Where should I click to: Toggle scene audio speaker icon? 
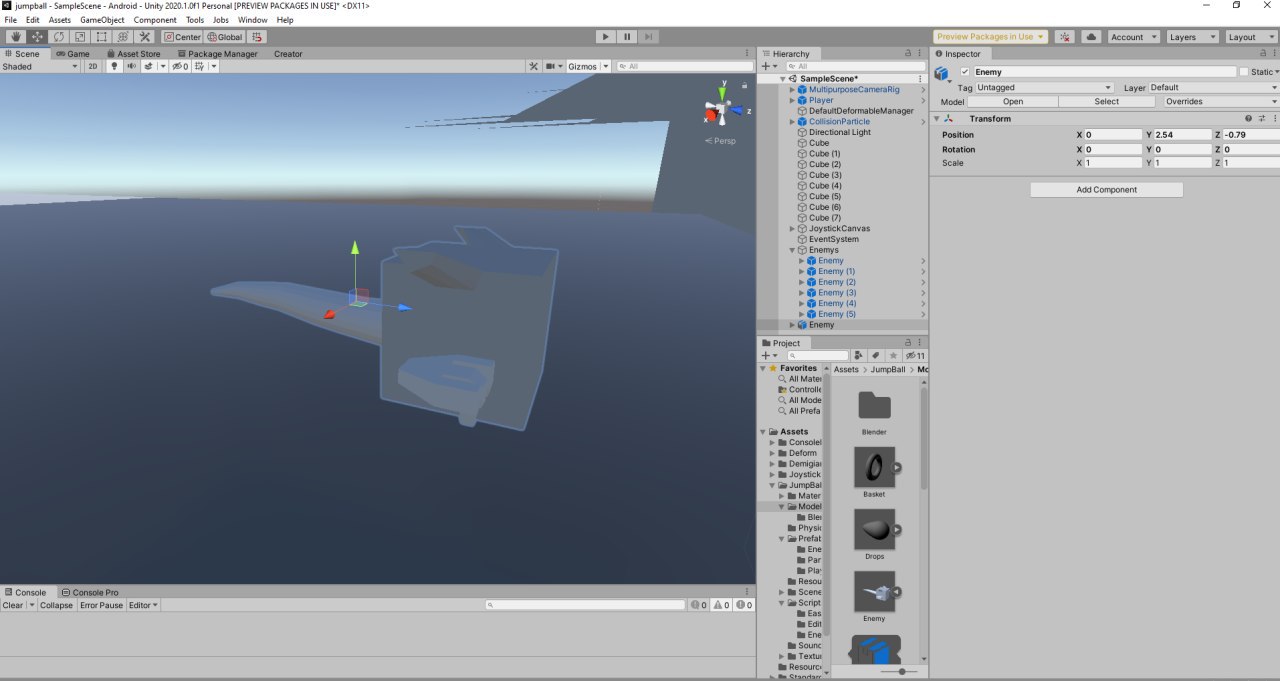[x=130, y=66]
